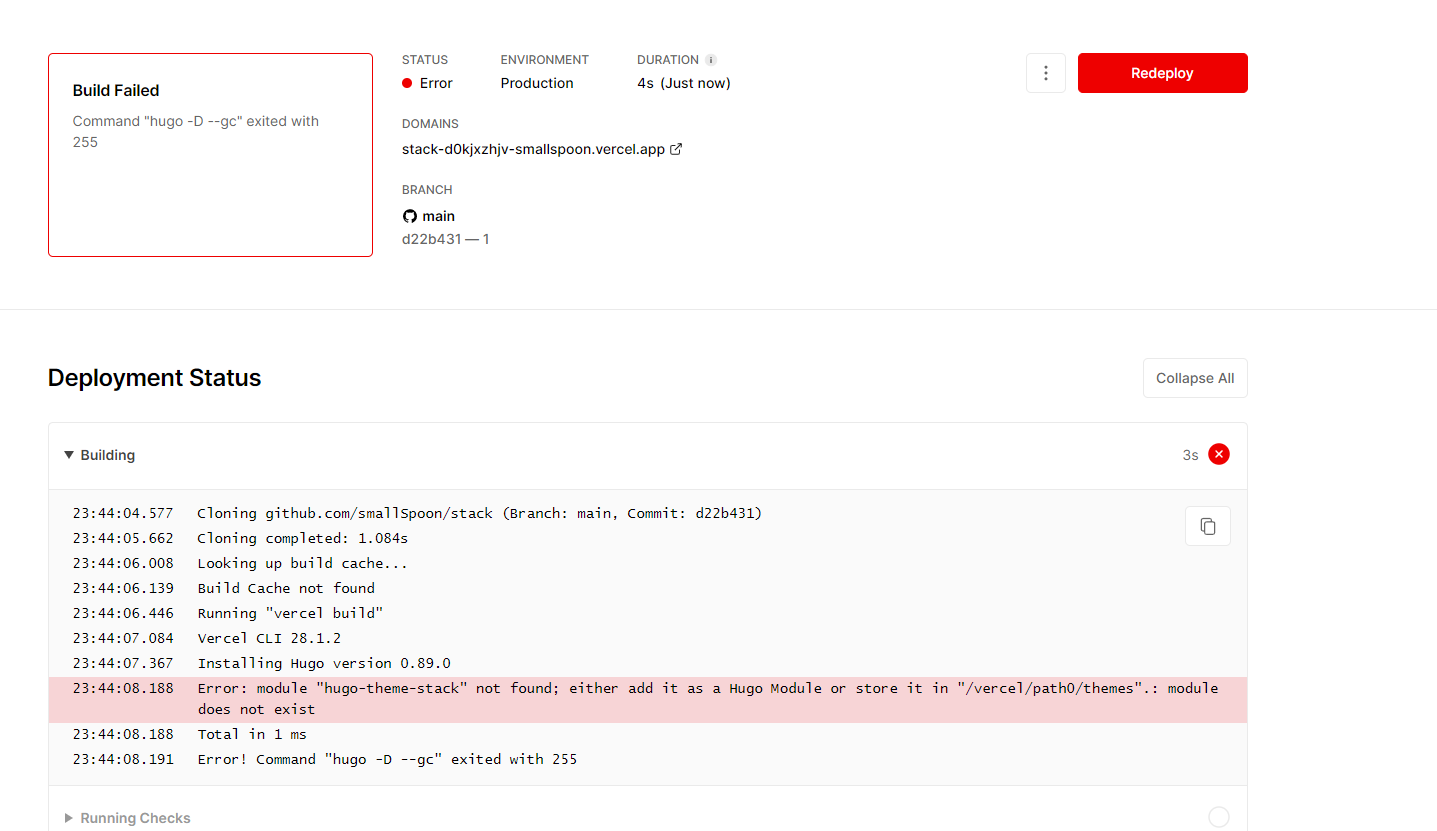Open the main branch link
The image size is (1437, 831).
pos(438,216)
